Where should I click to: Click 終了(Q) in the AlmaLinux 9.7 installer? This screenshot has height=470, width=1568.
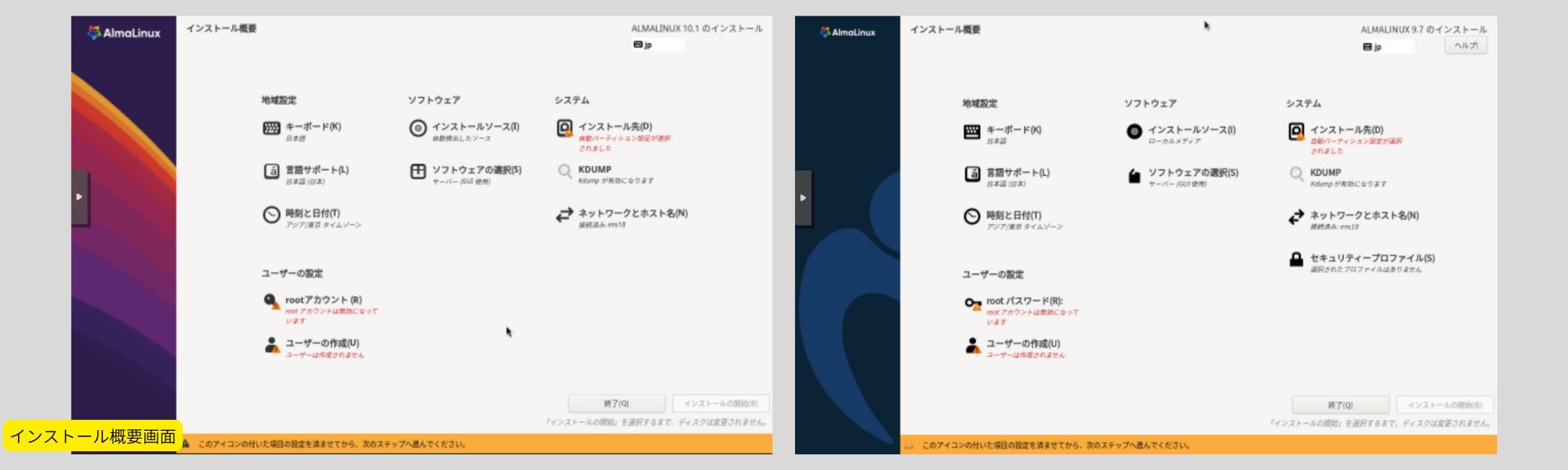(1341, 405)
